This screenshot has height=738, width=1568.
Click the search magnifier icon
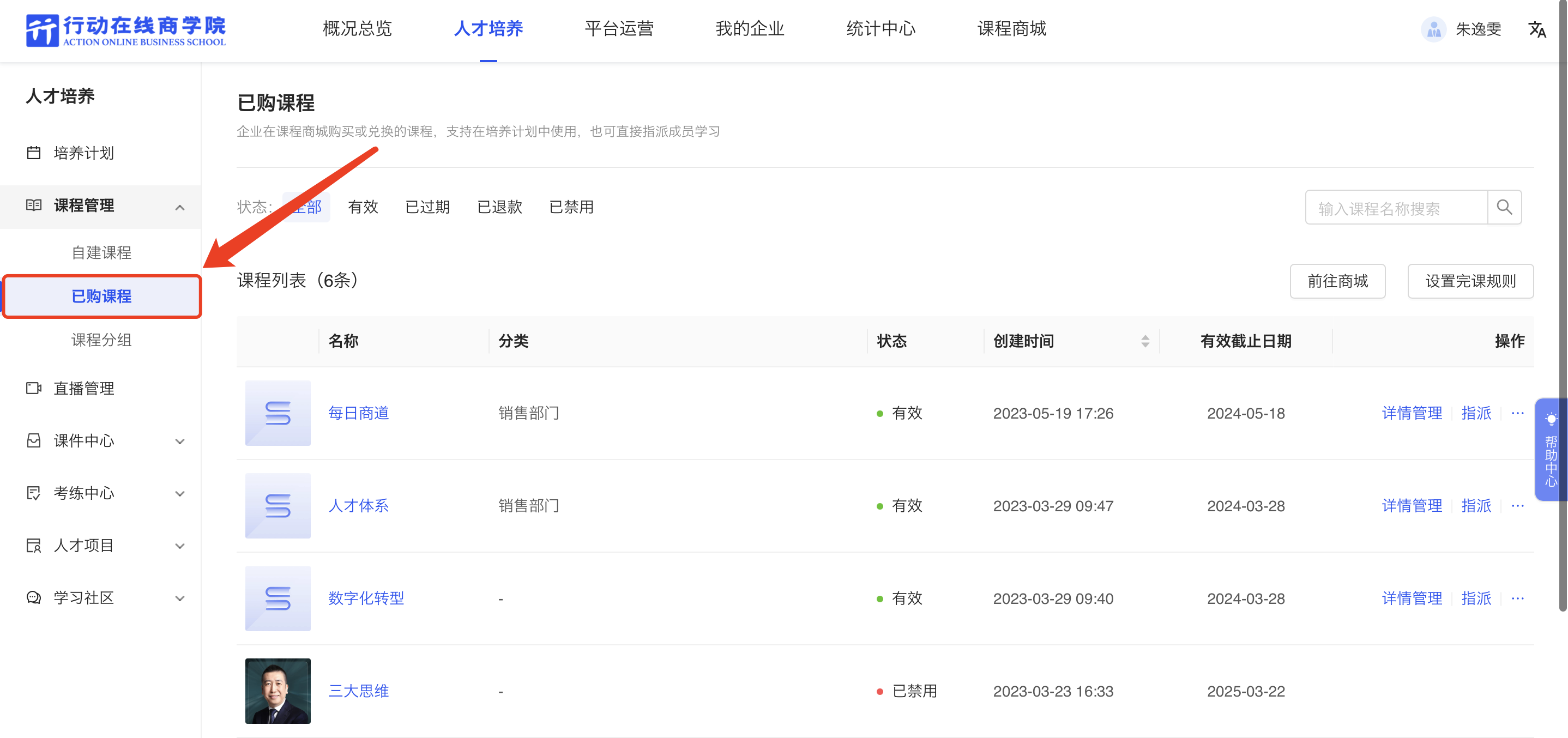coord(1504,208)
